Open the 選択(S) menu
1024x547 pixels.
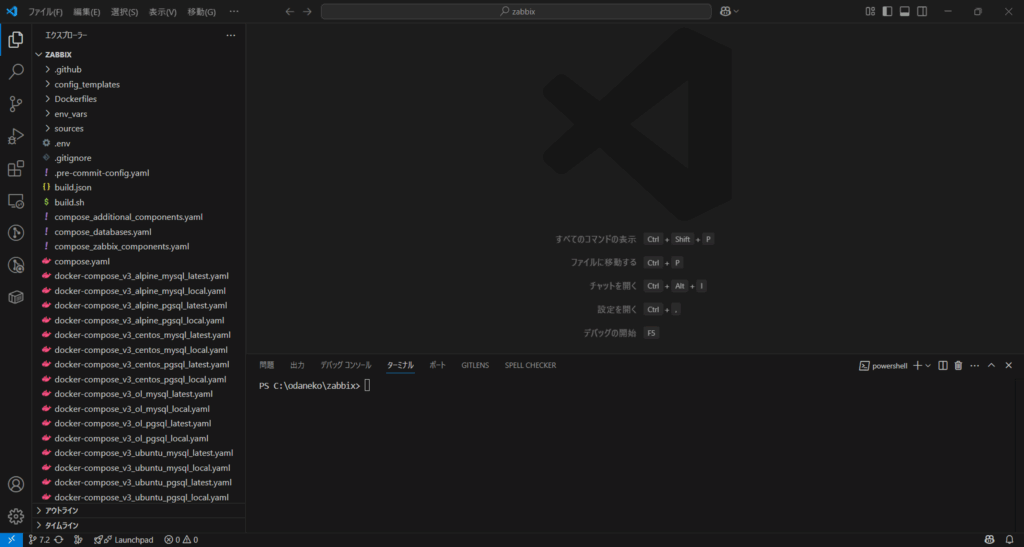pyautogui.click(x=124, y=12)
